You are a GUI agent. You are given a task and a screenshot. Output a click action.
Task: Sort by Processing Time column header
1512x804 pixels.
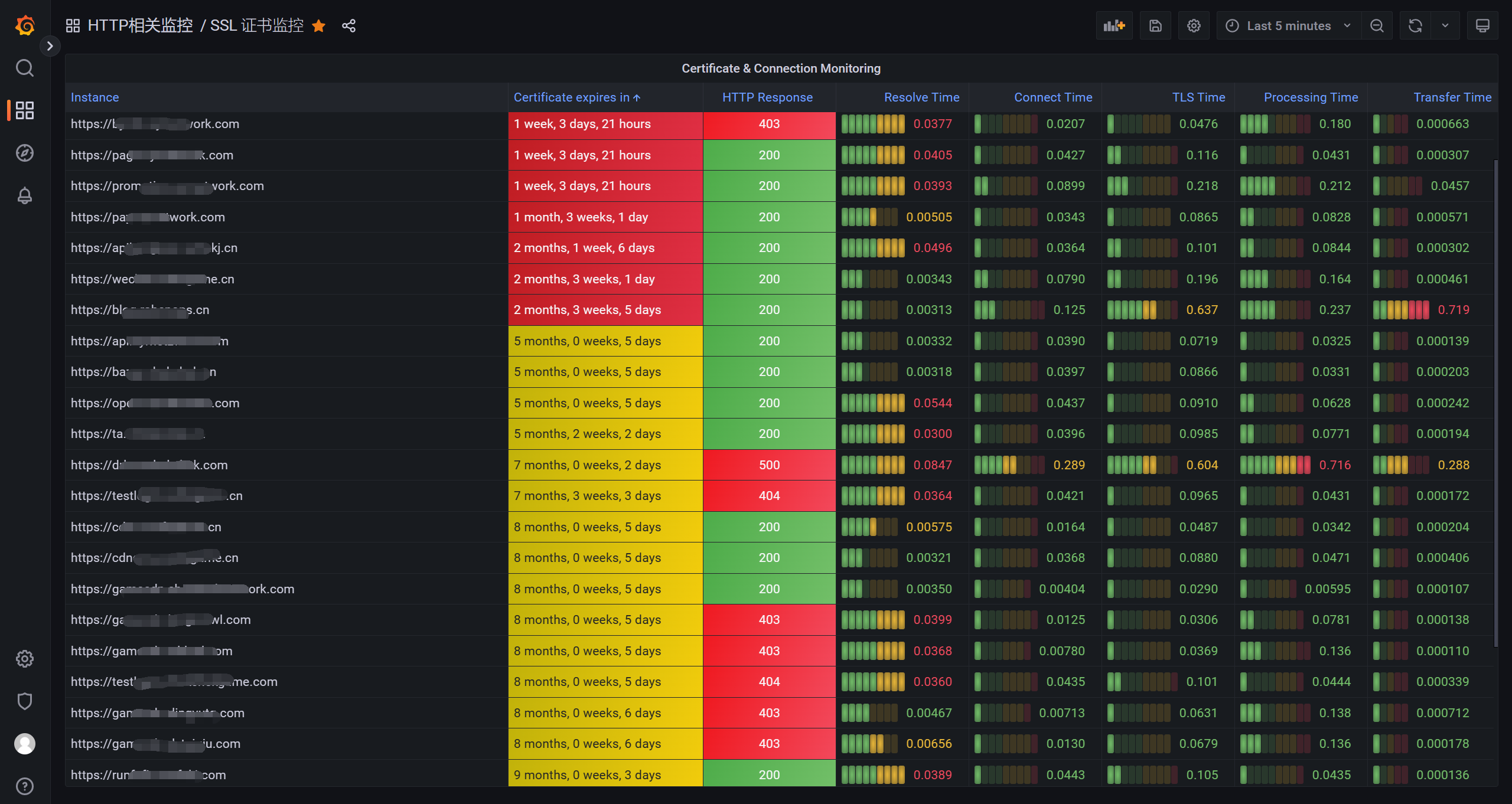(x=1311, y=97)
